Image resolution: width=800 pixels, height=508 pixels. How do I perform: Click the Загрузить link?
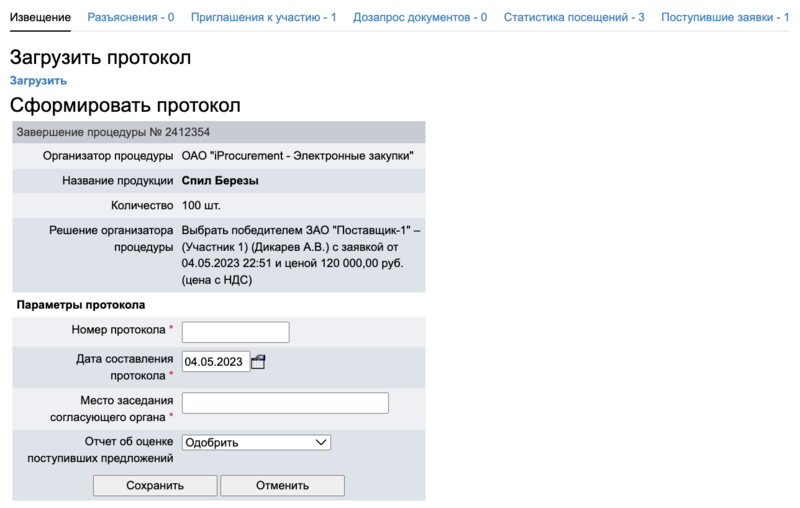pyautogui.click(x=38, y=80)
